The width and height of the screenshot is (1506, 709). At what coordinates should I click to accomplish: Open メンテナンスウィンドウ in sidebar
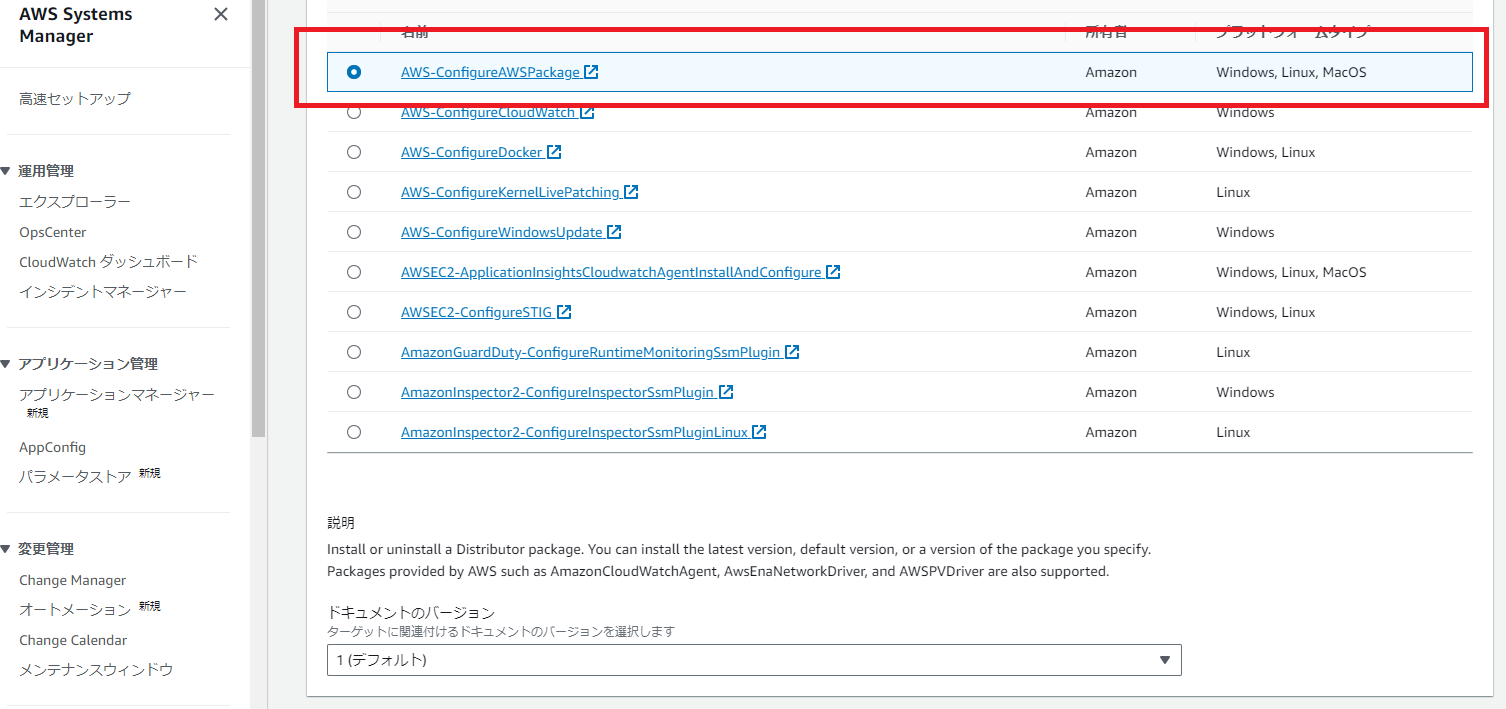click(96, 670)
